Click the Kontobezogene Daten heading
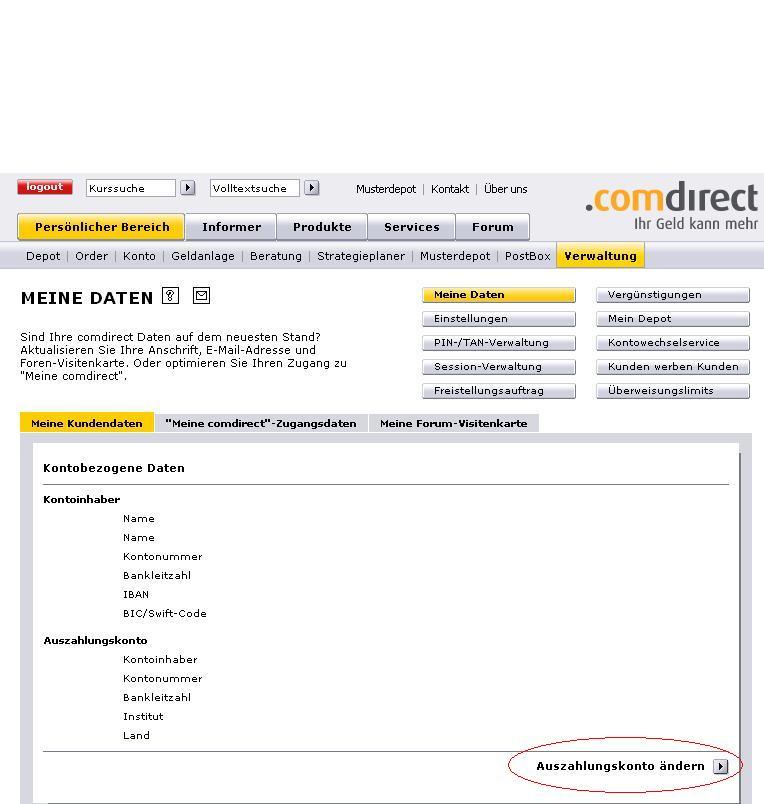764x804 pixels. tap(114, 468)
